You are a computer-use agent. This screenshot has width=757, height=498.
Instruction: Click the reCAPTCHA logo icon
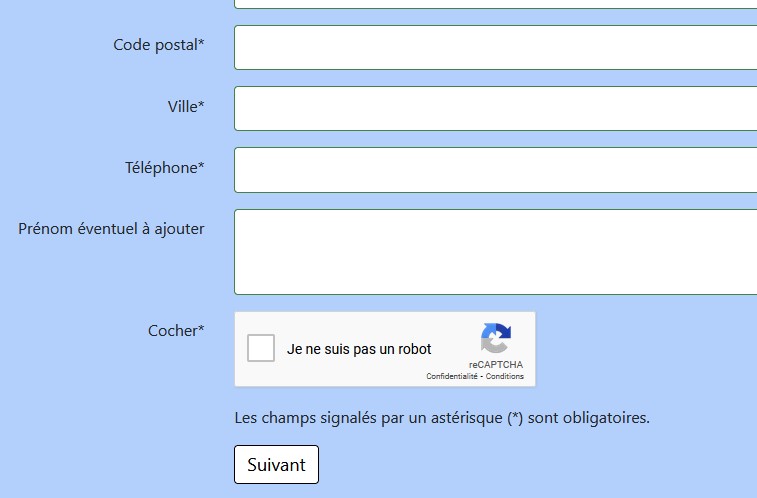point(496,338)
